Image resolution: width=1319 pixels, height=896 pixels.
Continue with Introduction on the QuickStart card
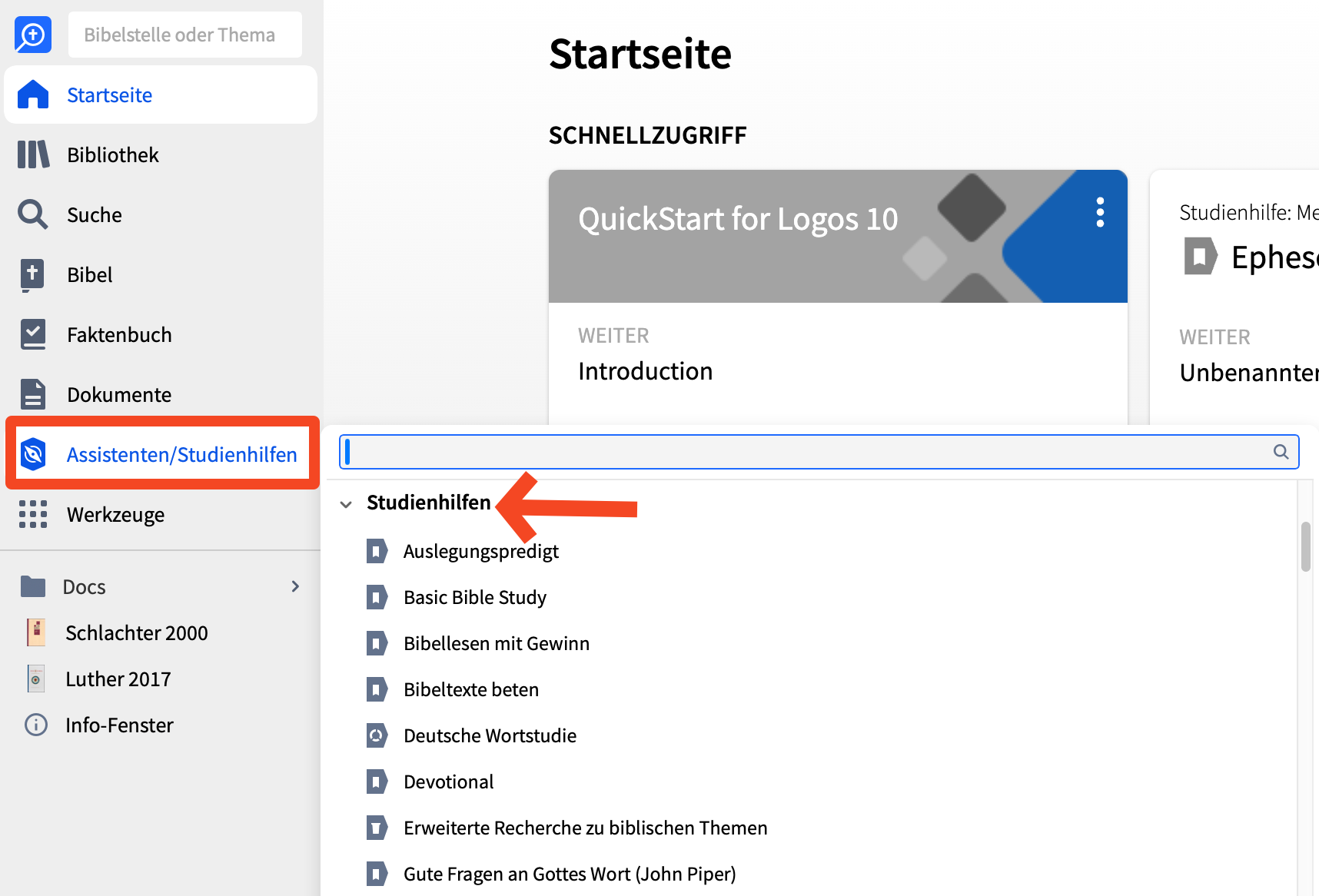(x=646, y=371)
